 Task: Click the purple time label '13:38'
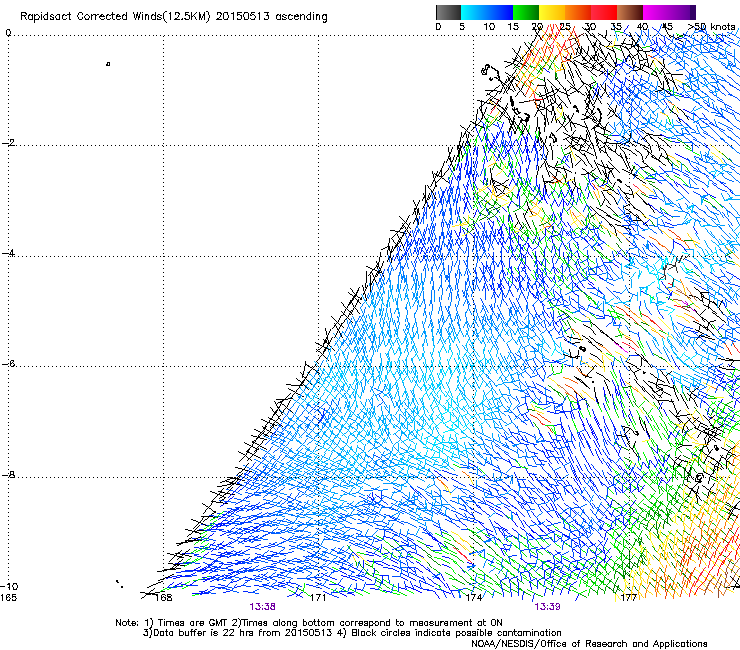[x=262, y=607]
